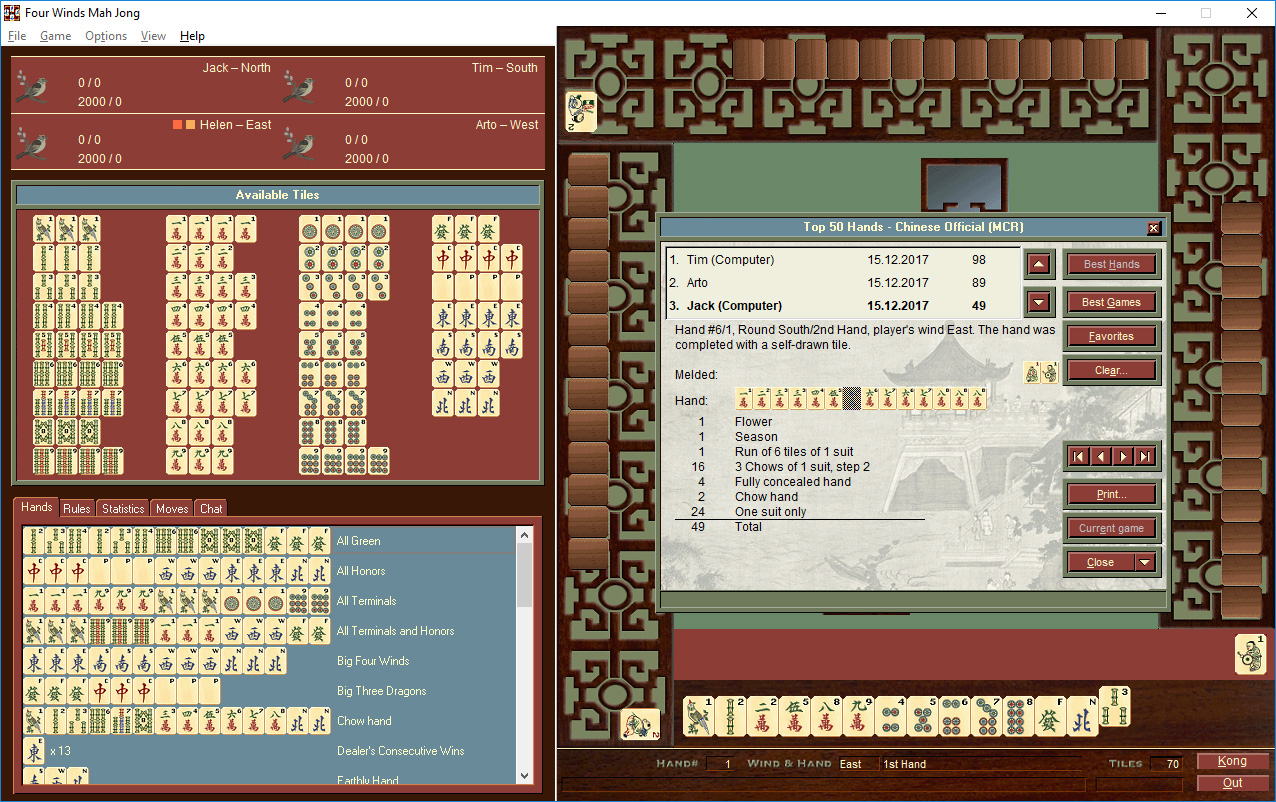Click the Print... button

coord(1111,494)
